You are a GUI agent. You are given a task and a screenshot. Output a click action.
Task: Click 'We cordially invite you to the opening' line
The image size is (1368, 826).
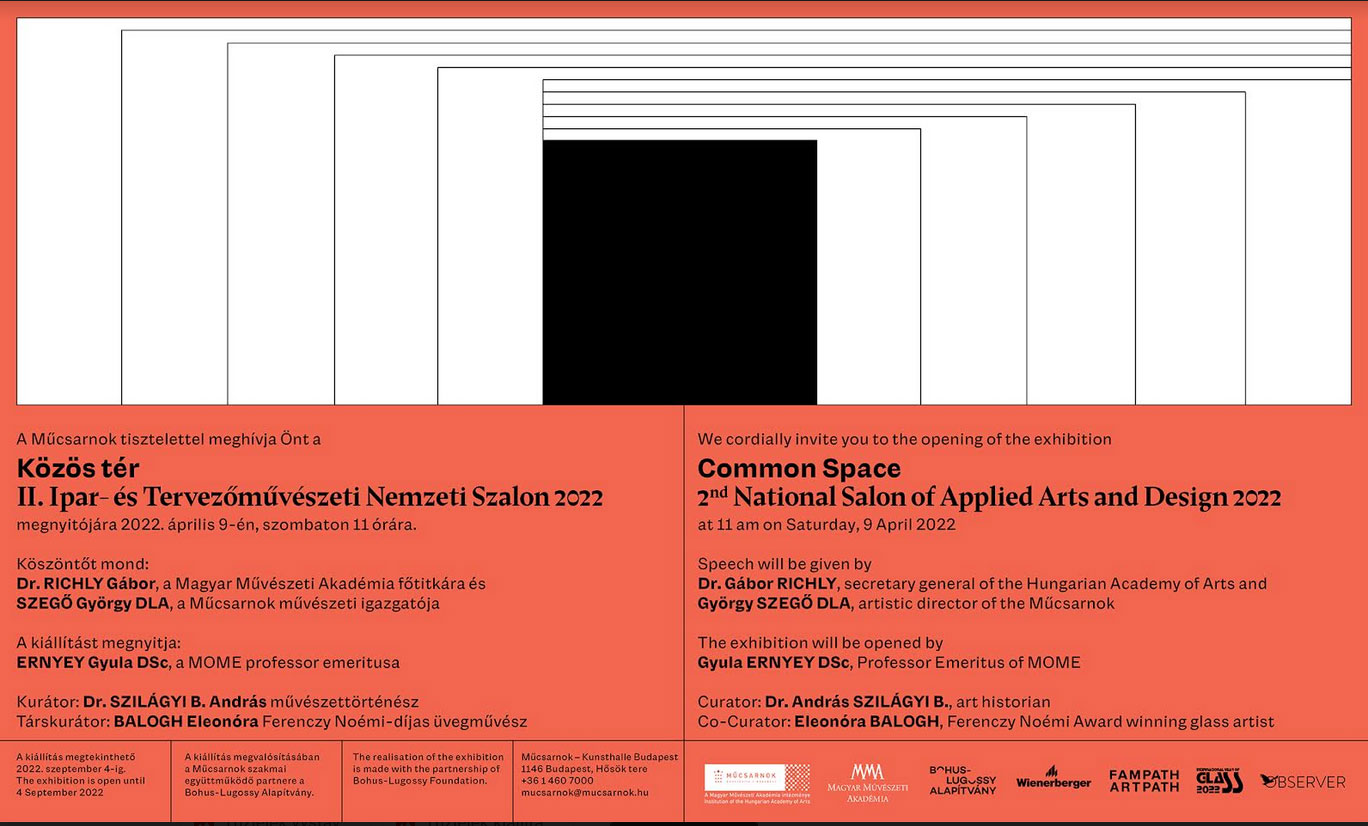905,439
